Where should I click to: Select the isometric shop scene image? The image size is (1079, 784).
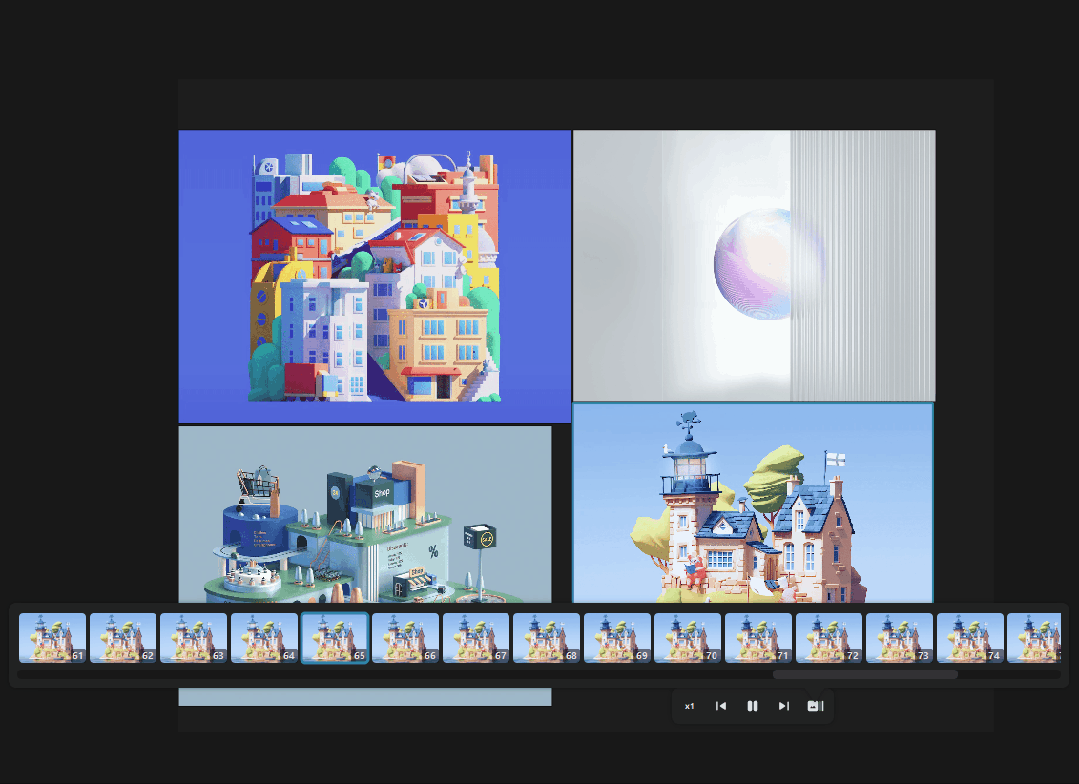tap(365, 514)
